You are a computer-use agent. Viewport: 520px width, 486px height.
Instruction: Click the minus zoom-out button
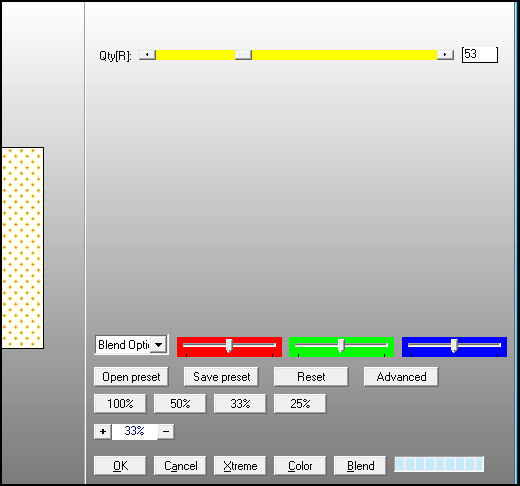tap(166, 432)
